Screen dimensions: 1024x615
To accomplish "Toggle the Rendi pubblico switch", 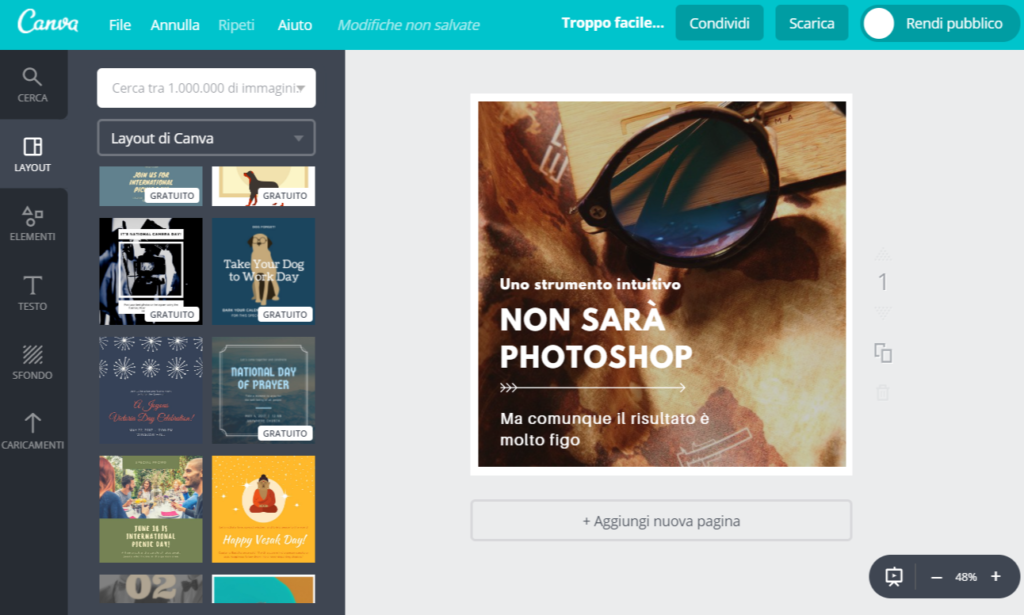I will coord(880,24).
